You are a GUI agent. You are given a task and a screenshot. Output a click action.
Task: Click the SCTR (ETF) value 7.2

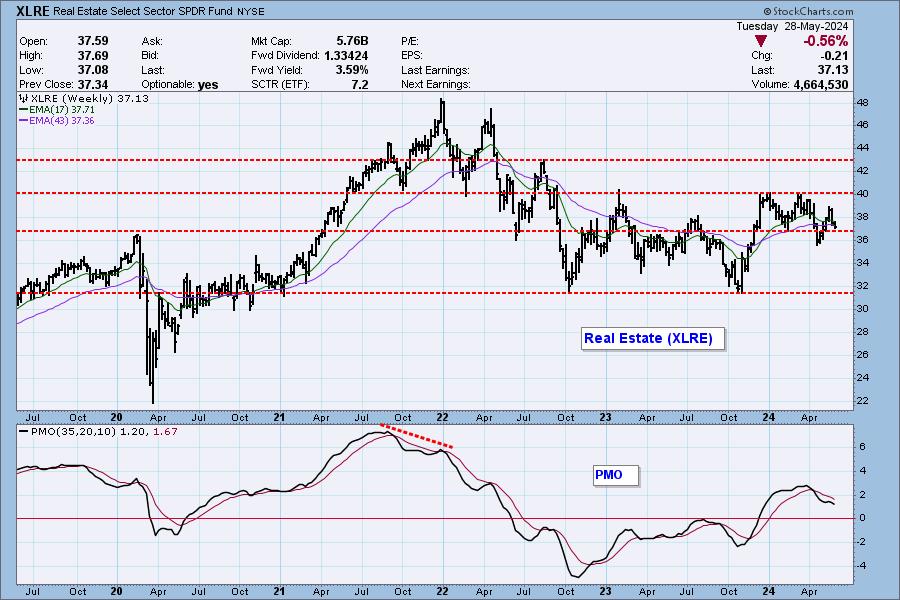click(x=359, y=84)
